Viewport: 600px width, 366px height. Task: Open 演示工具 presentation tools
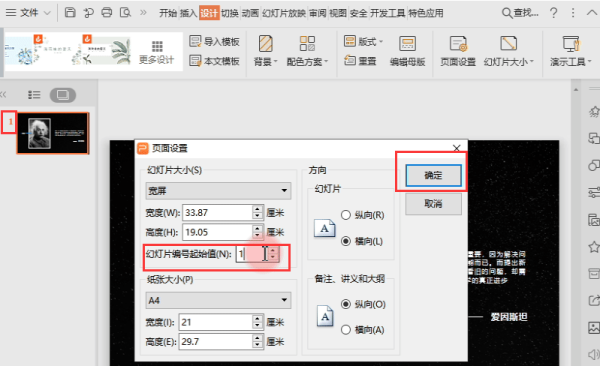[571, 51]
